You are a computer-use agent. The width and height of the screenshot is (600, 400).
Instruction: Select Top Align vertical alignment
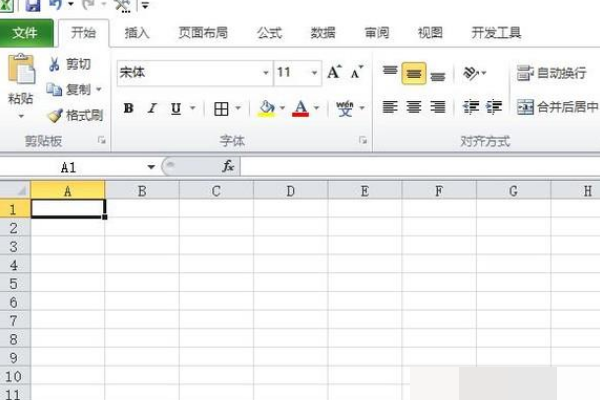(x=390, y=72)
